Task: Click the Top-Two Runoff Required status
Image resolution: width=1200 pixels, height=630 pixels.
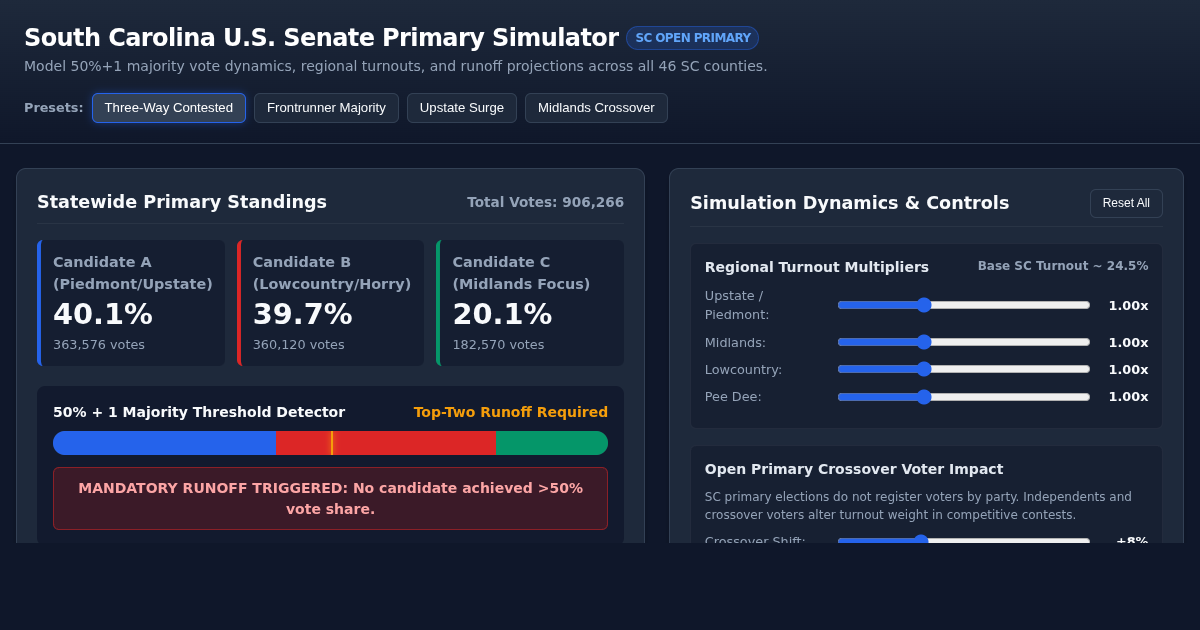Action: [511, 412]
